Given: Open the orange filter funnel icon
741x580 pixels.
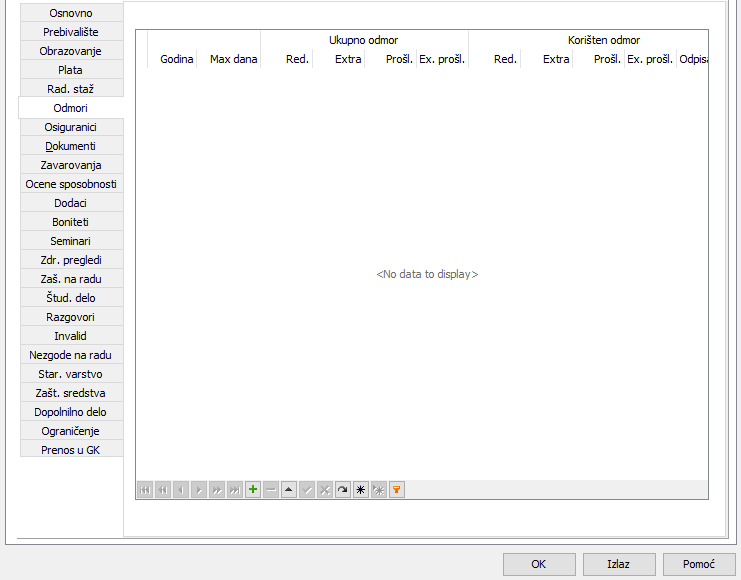Looking at the screenshot, I should (397, 490).
